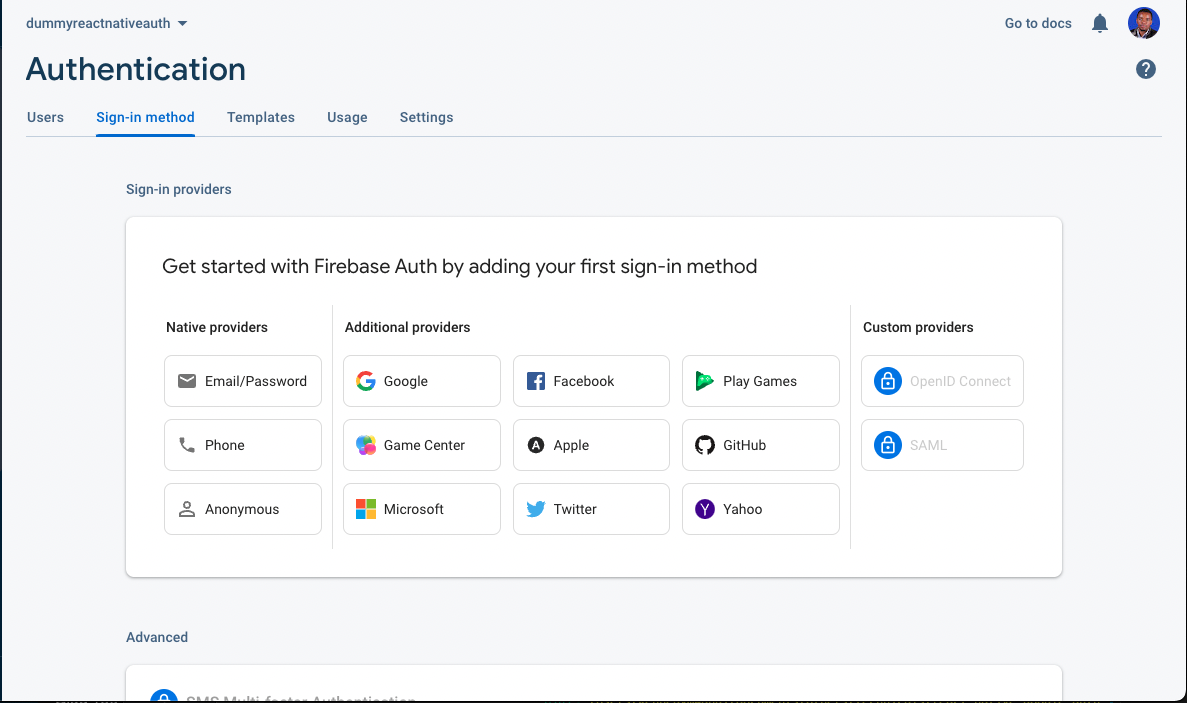Click the Sign-in providers section label
This screenshot has height=703, width=1187.
(179, 189)
